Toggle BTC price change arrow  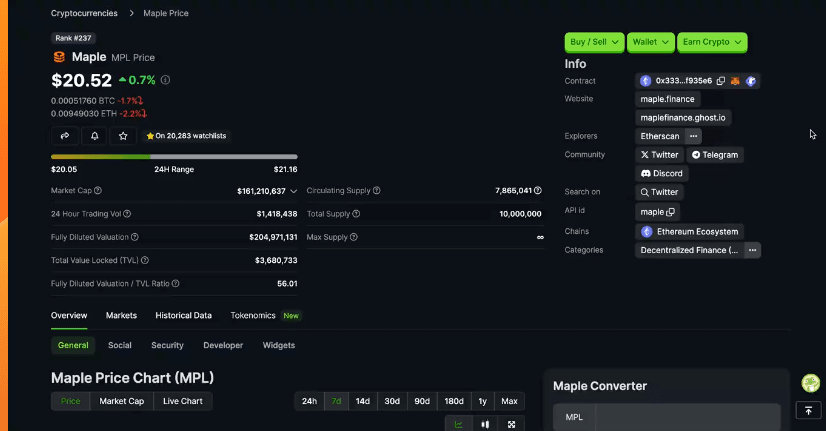(x=141, y=101)
